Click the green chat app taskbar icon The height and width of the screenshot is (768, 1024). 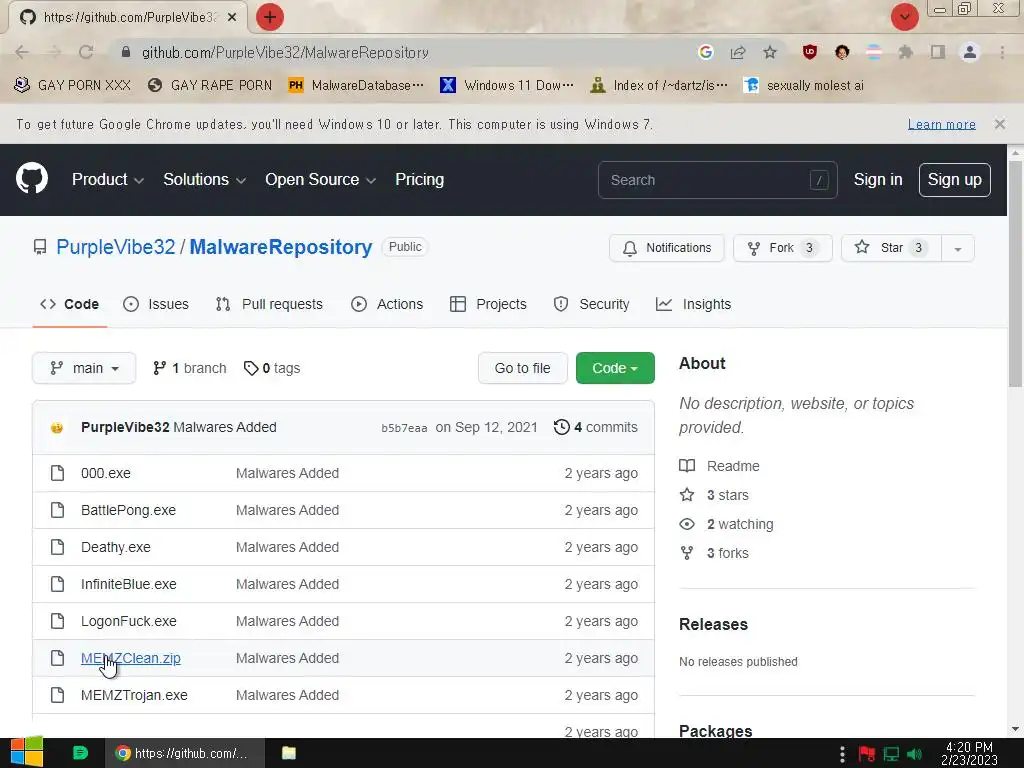click(x=80, y=753)
